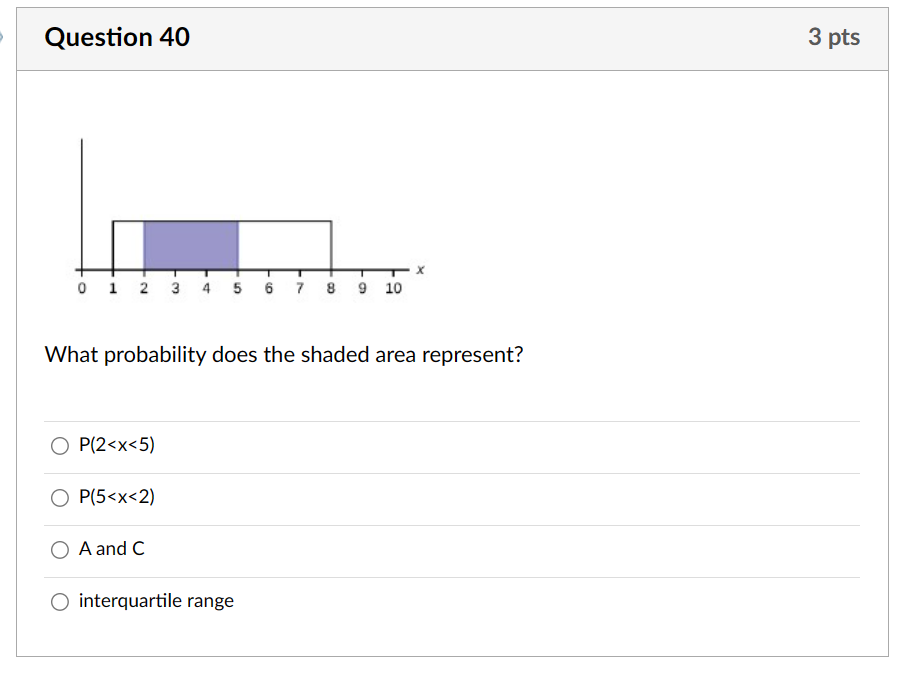This screenshot has width=902, height=690.
Task: Expand the collapsed left sidebar chevron
Action: coord(4,37)
